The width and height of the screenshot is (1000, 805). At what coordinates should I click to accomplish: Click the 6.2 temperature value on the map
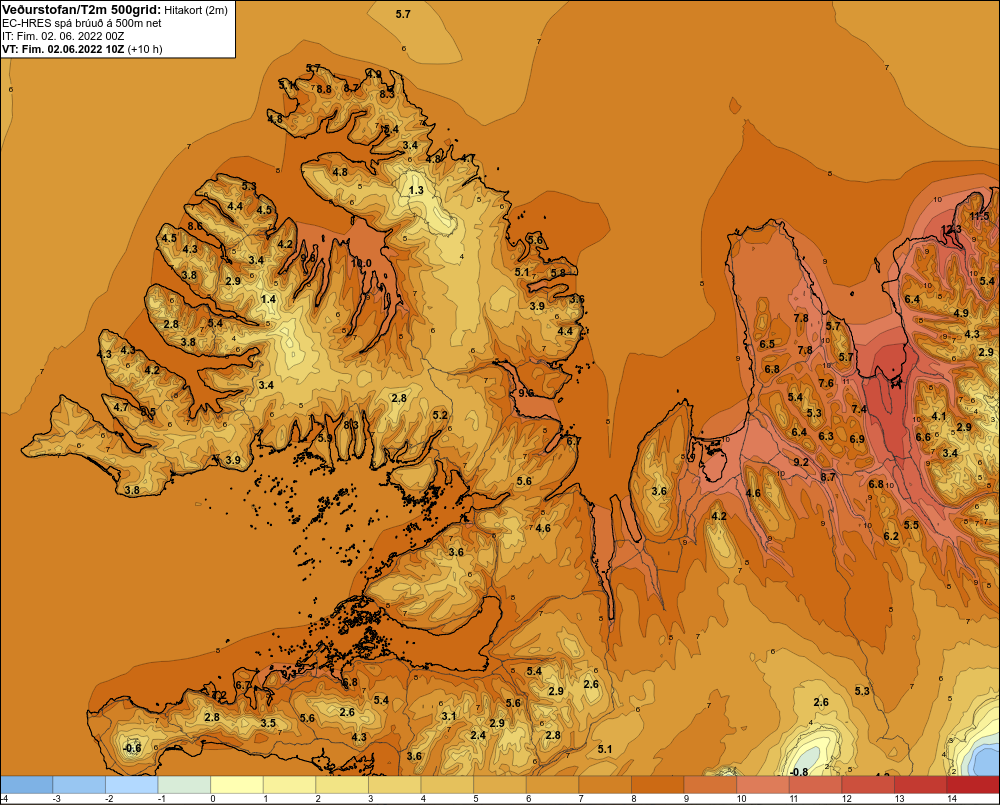(891, 536)
